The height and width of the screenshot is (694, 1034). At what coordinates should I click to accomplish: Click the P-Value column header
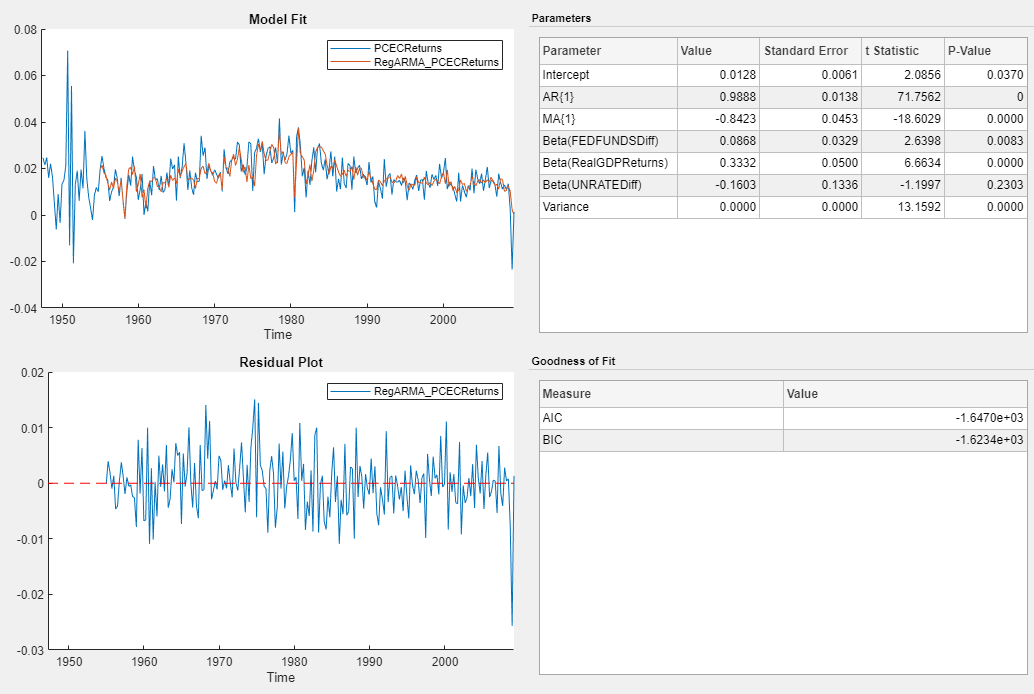pyautogui.click(x=985, y=51)
